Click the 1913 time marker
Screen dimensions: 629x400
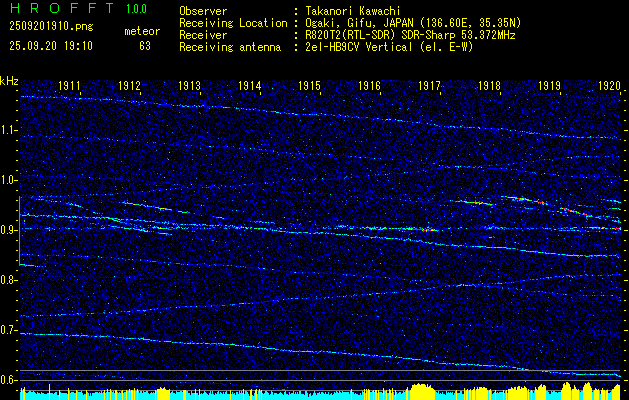189,87
